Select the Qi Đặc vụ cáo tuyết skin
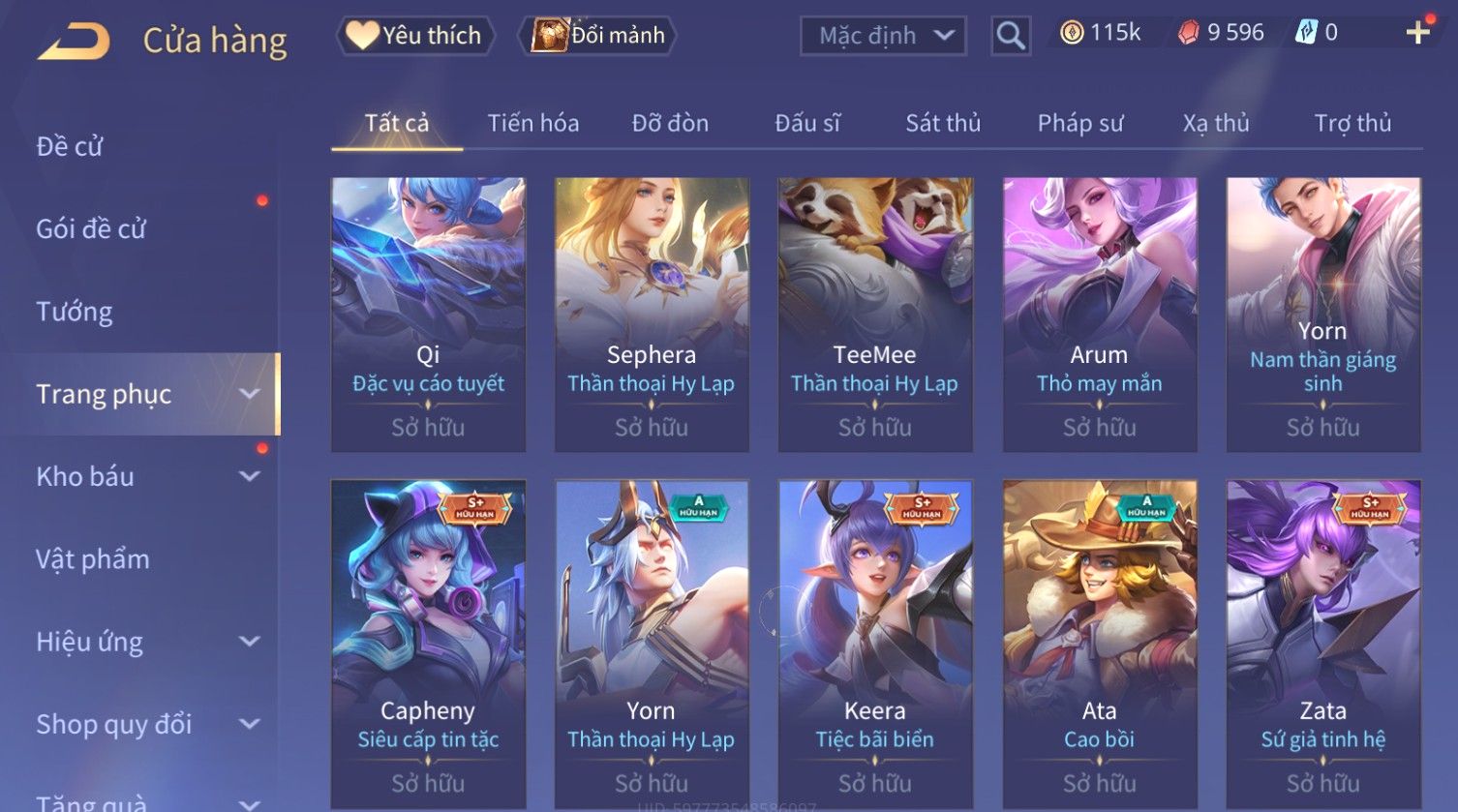Screen dimensions: 1458x812 428,315
